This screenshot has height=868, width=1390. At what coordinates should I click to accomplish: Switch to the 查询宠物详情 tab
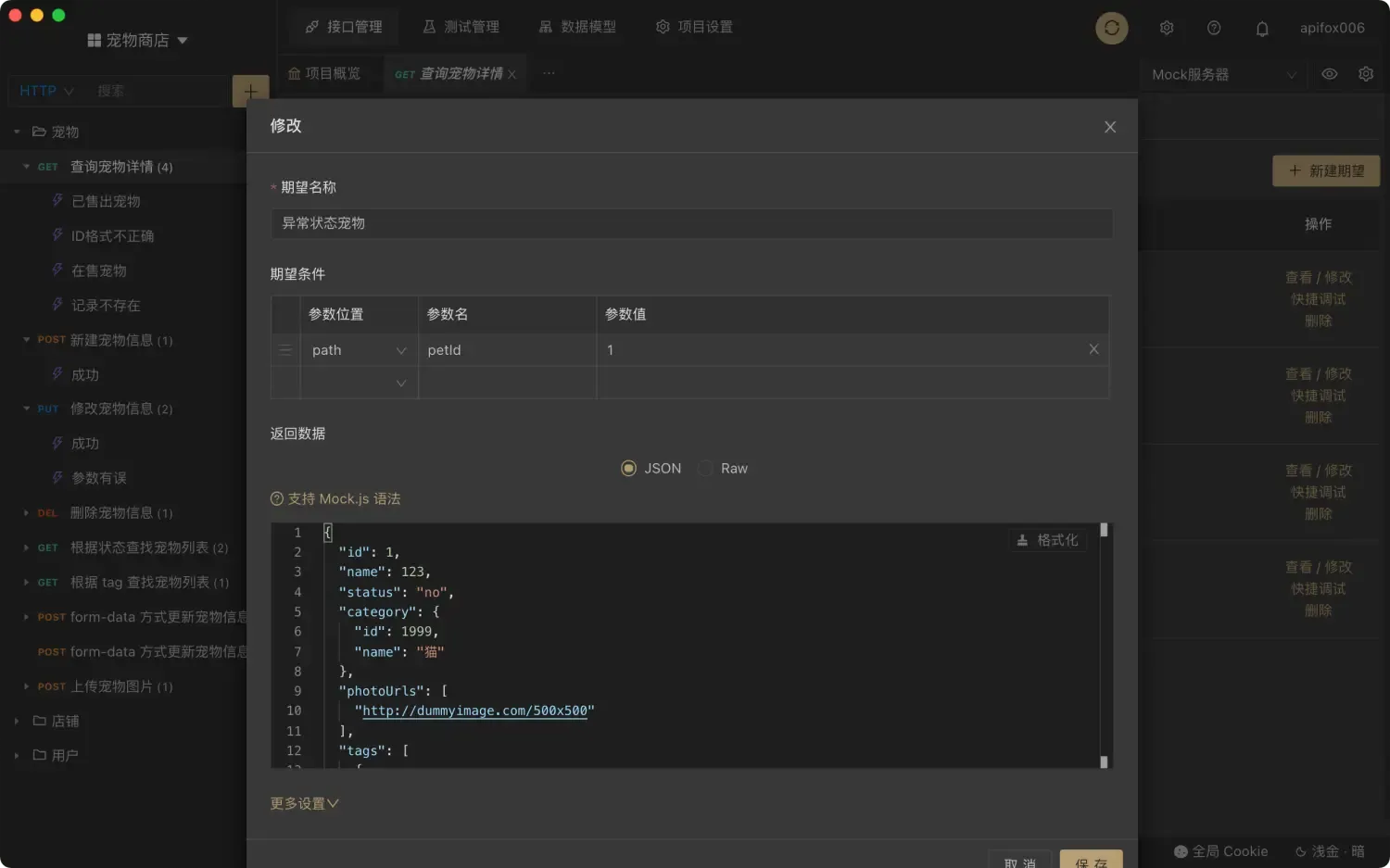click(454, 73)
